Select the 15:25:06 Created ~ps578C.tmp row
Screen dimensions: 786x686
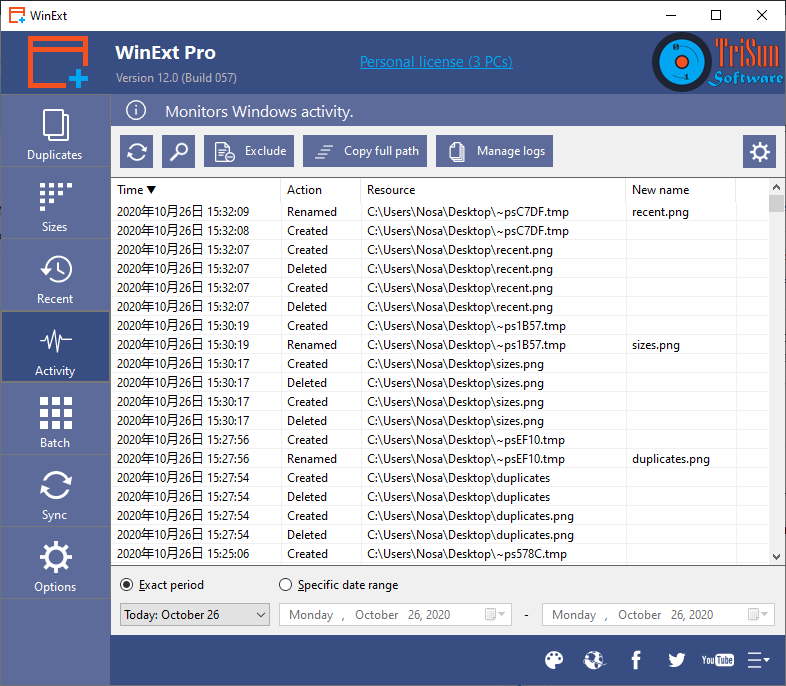(440, 554)
